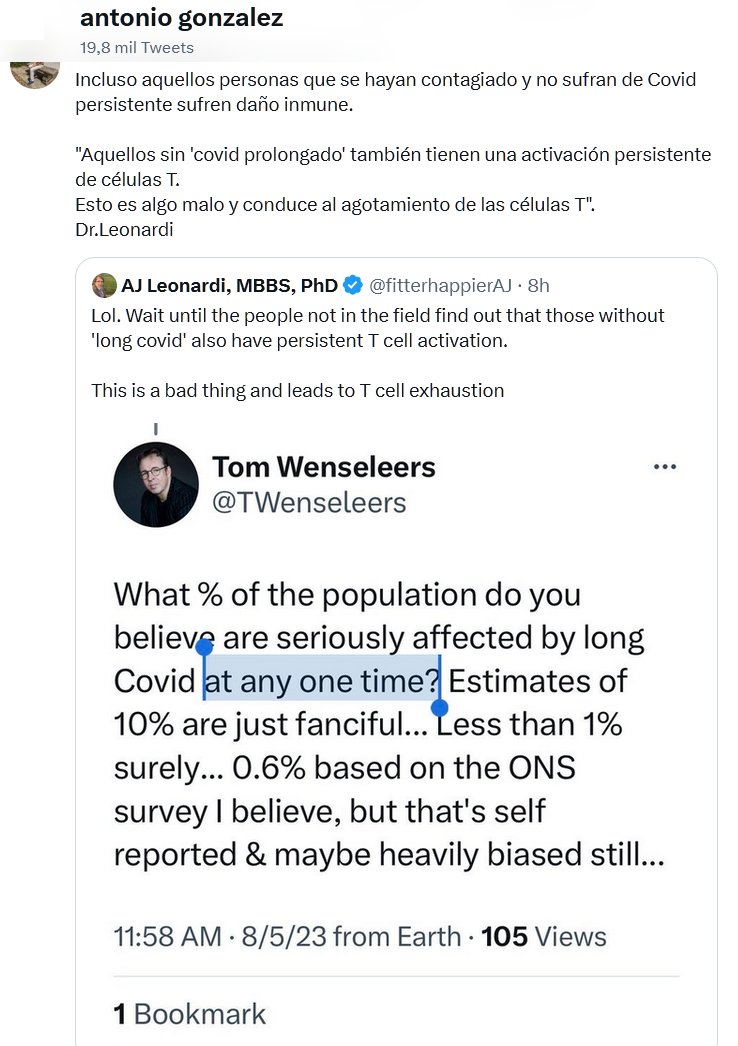Open AJ Leonardi, MBBS, PhD name link
Screen dimensions: 738x1046
229,286
